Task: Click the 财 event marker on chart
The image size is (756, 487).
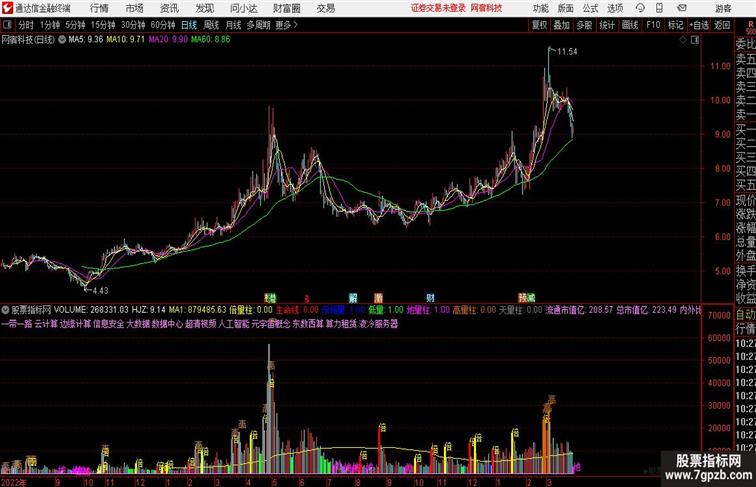Action: click(430, 298)
